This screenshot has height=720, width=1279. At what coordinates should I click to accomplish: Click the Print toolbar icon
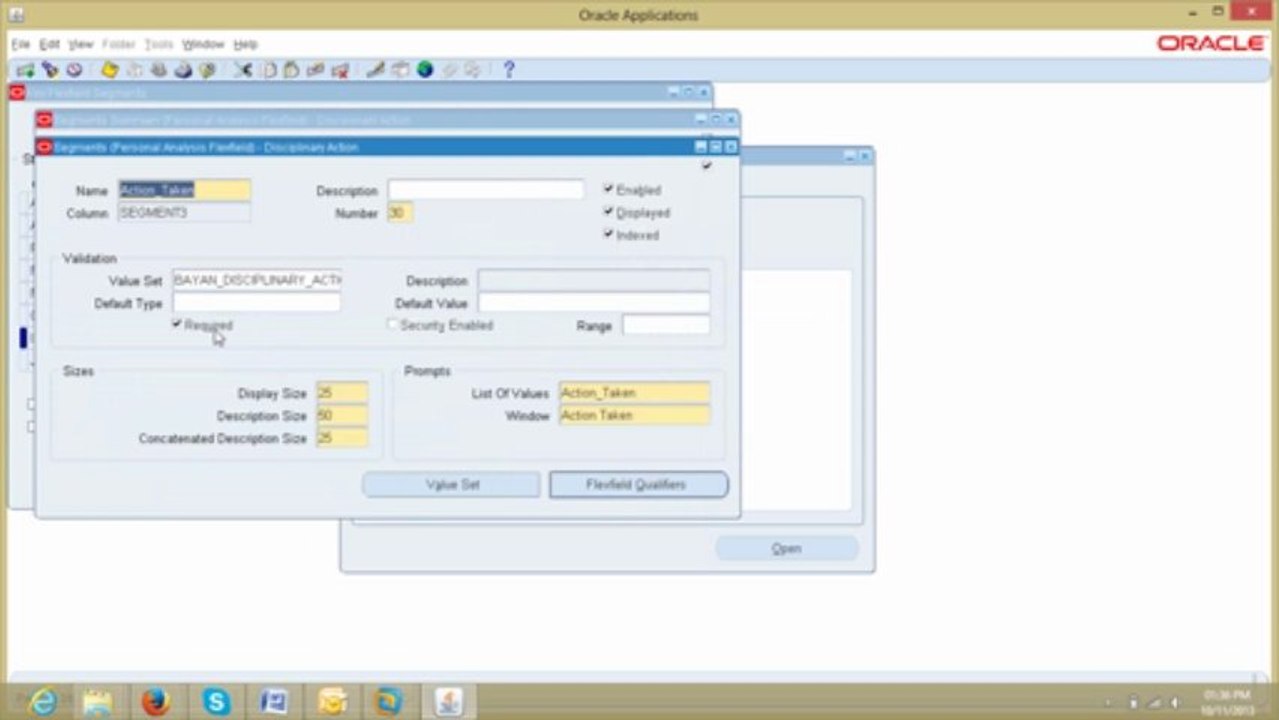183,70
